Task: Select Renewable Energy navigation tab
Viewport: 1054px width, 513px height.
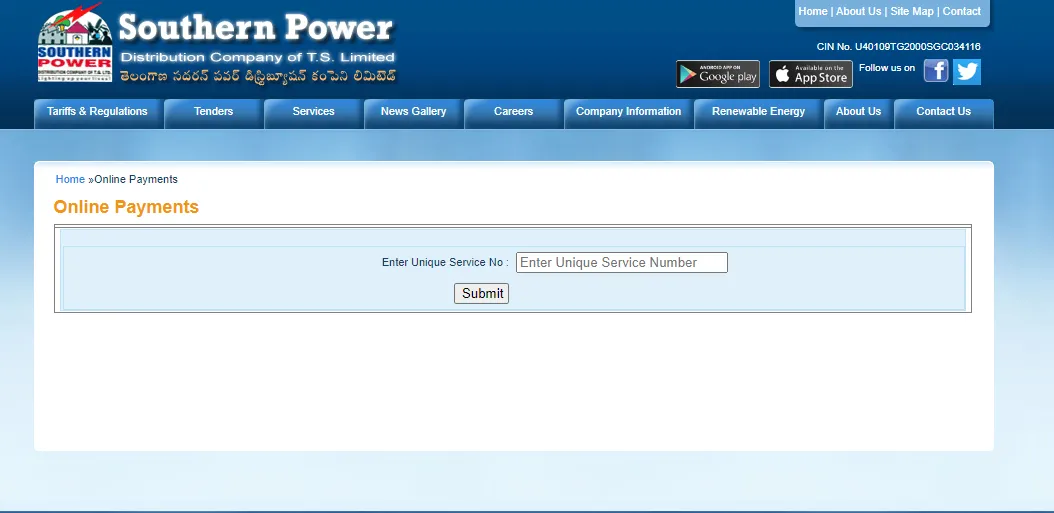Action: (758, 112)
